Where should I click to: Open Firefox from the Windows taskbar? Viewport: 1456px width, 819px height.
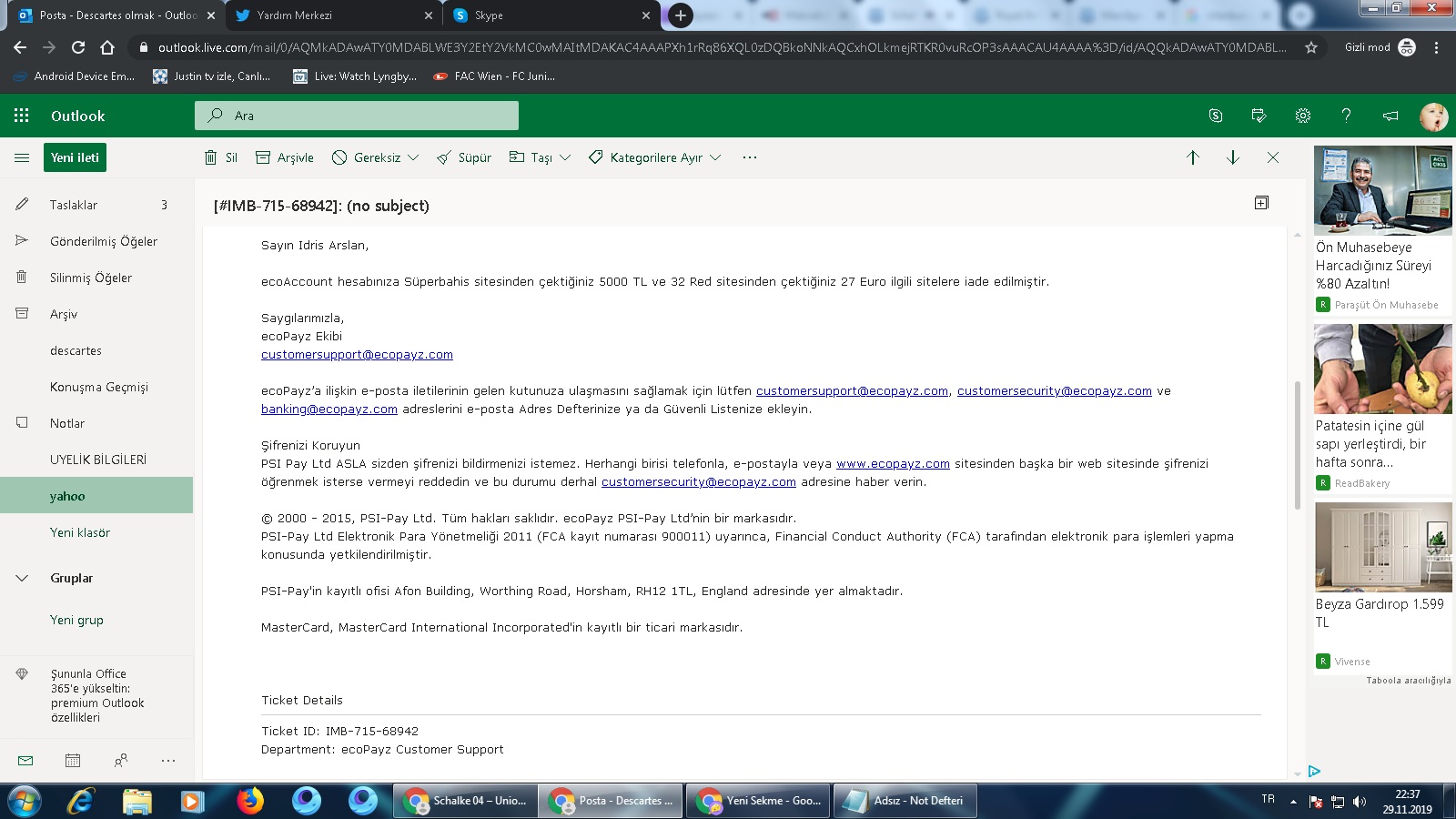pyautogui.click(x=249, y=801)
